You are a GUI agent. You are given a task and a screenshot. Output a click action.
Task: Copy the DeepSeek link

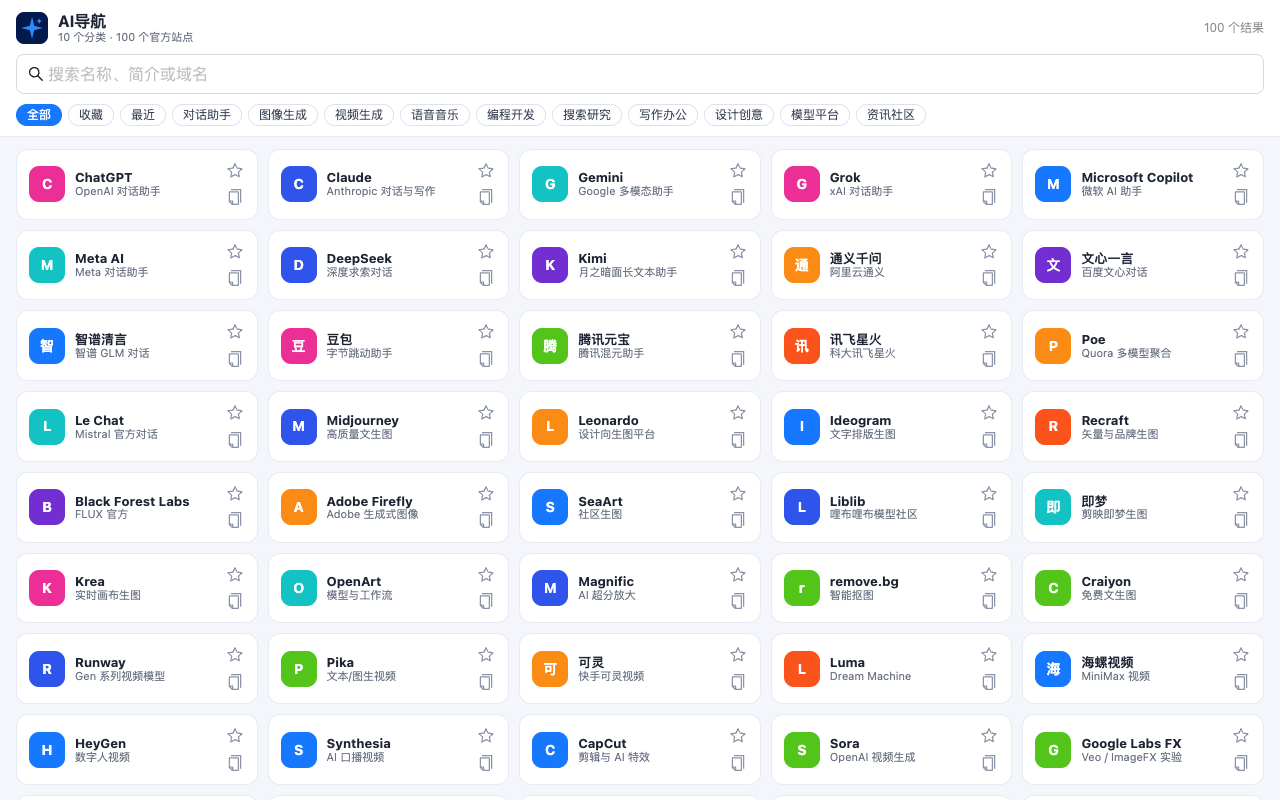(486, 278)
